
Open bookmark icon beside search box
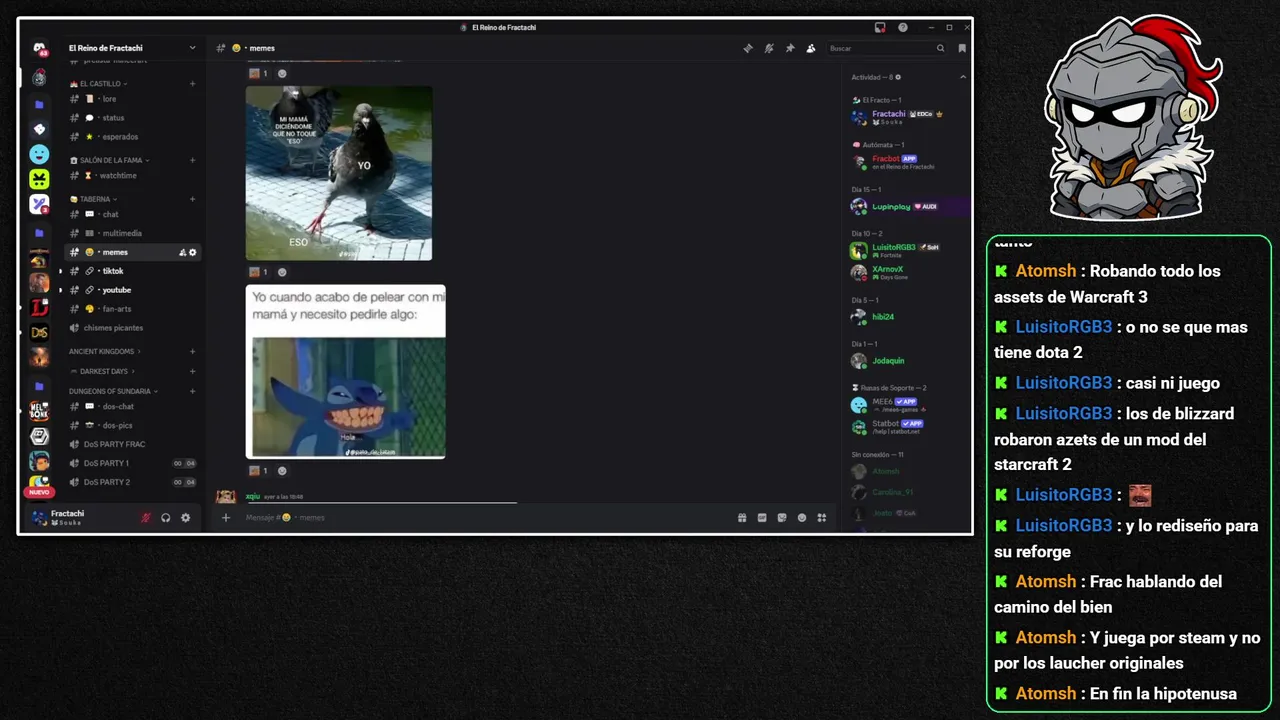pyautogui.click(x=962, y=48)
